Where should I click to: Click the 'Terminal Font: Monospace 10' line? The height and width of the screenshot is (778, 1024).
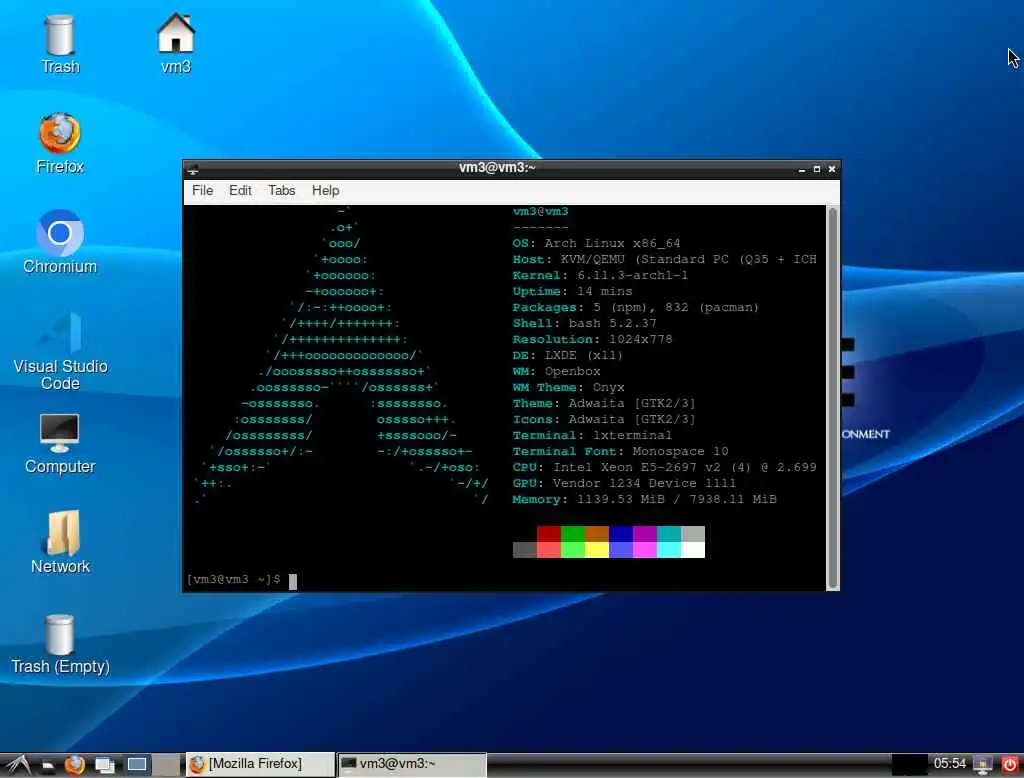(x=620, y=451)
